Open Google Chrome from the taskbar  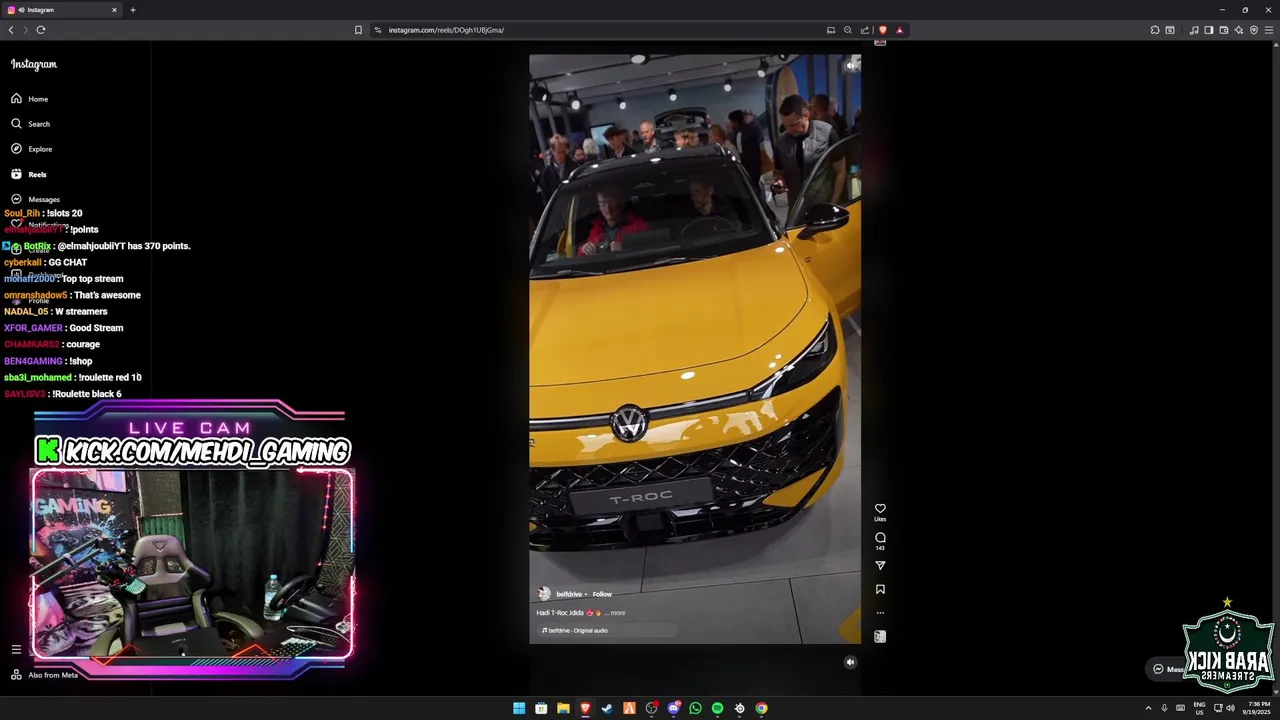coord(761,708)
